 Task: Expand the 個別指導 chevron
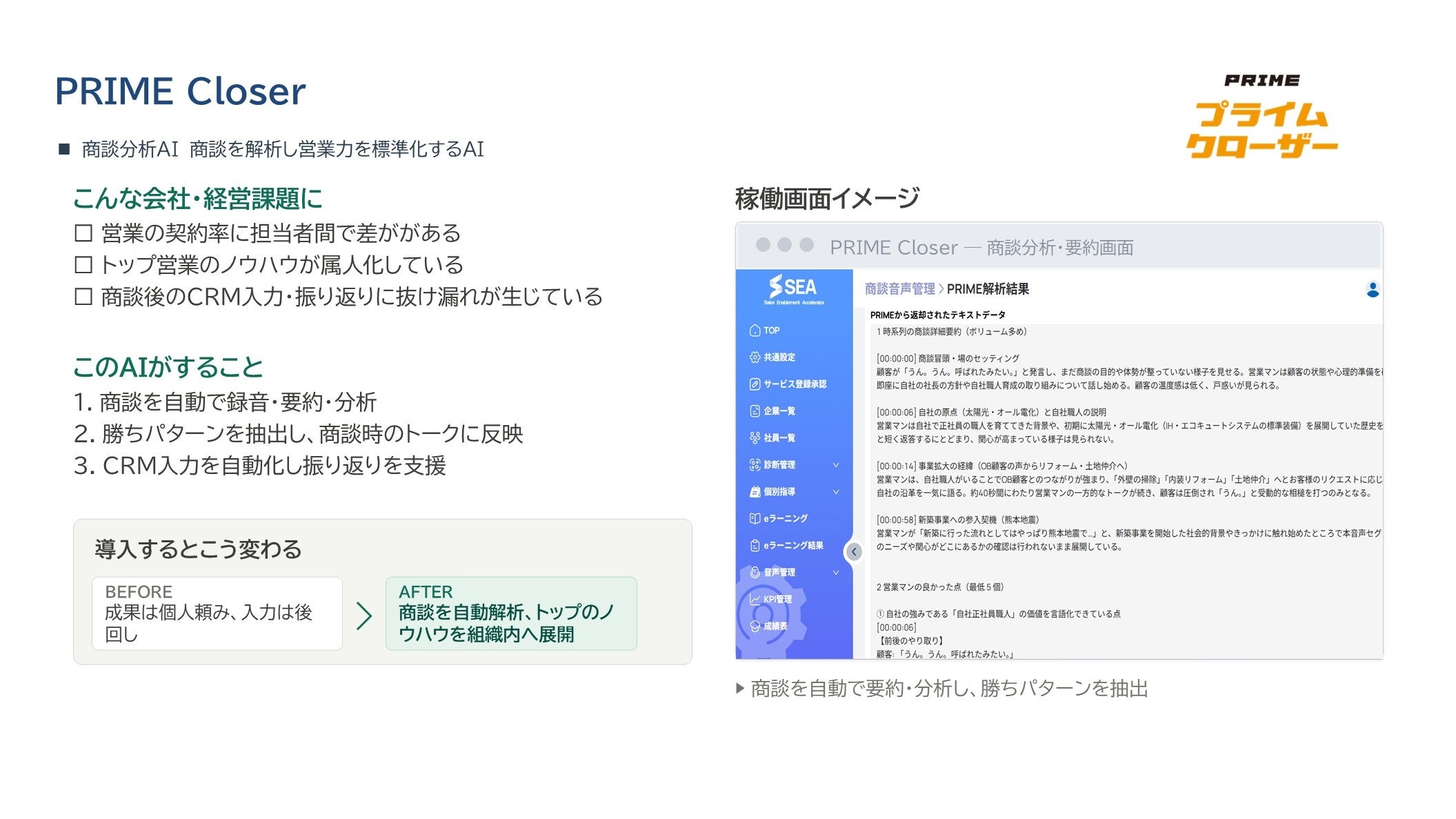click(x=836, y=492)
